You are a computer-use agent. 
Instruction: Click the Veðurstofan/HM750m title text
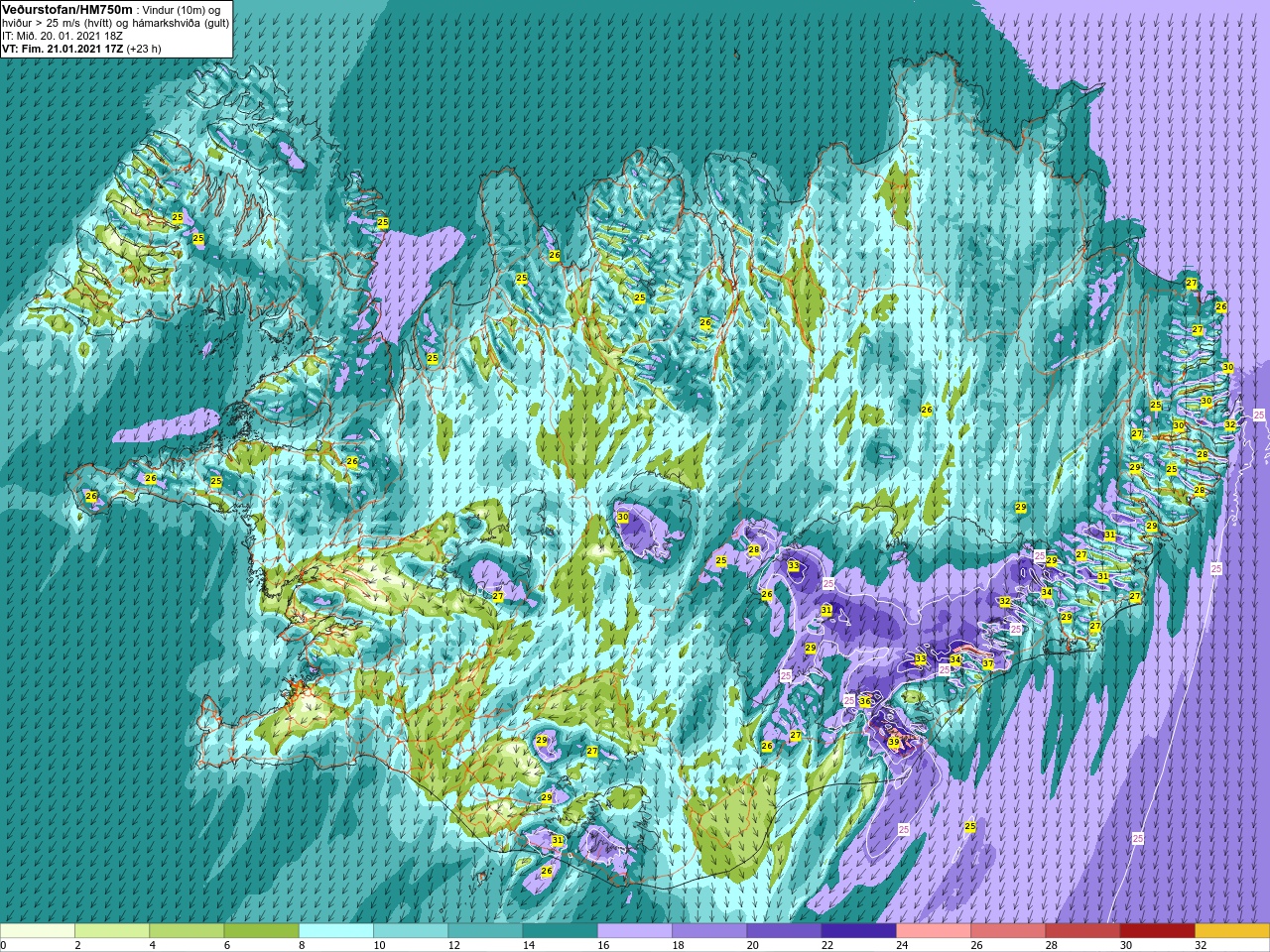[x=67, y=9]
